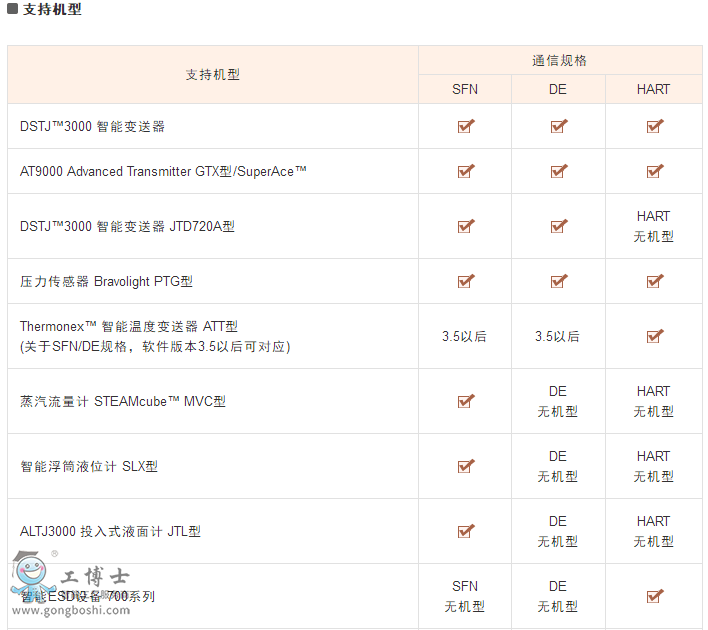Click DE checkmark for DSTJ™3000 智能变送器 row
This screenshot has width=708, height=630.
(559, 126)
